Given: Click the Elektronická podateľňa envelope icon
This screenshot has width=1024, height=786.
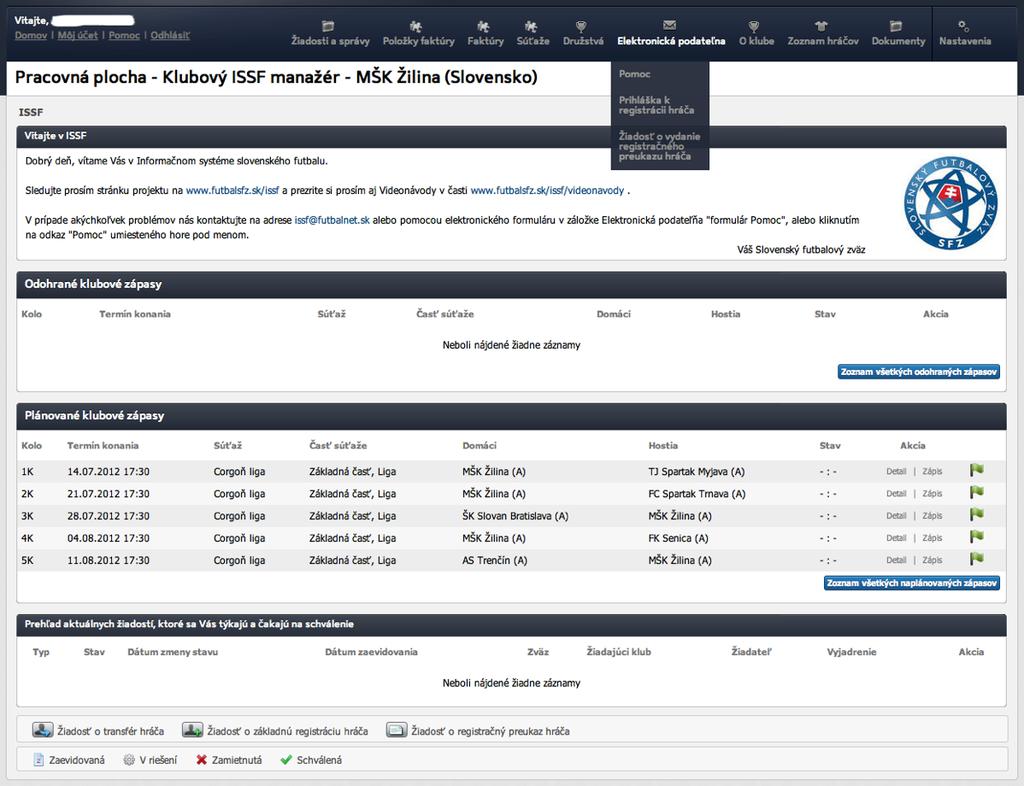Looking at the screenshot, I should [x=669, y=25].
